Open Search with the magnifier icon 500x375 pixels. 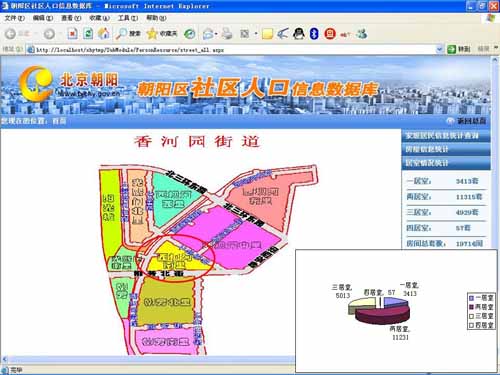pos(121,33)
